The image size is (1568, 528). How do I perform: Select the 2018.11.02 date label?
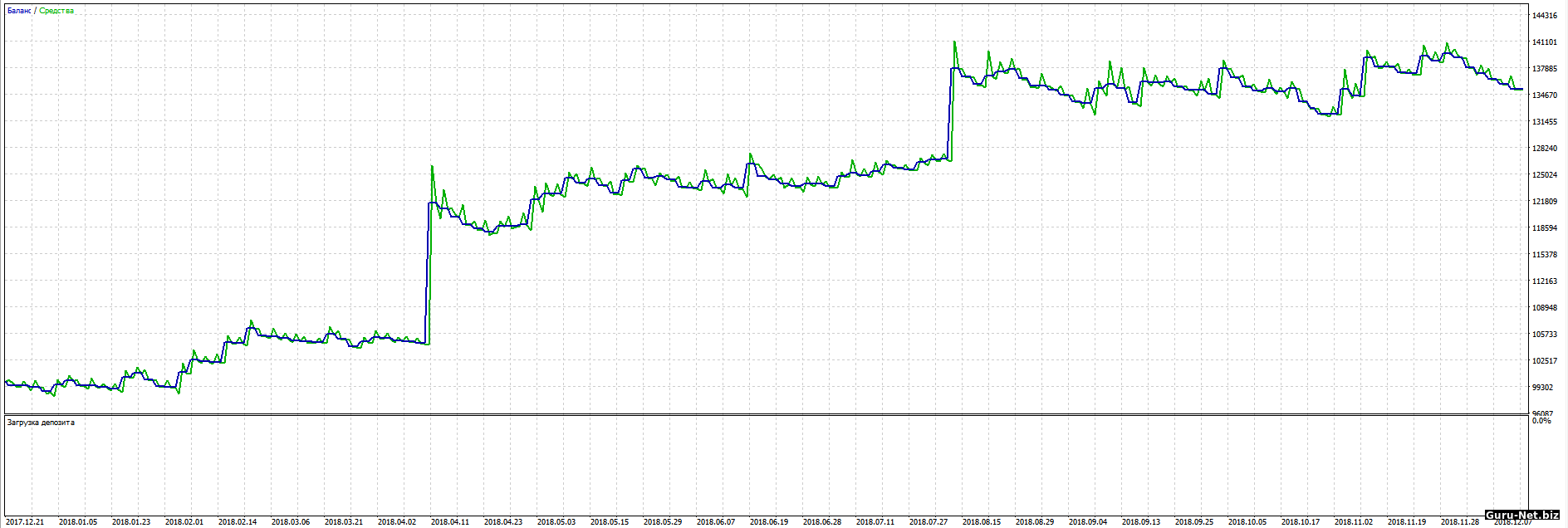[1354, 522]
